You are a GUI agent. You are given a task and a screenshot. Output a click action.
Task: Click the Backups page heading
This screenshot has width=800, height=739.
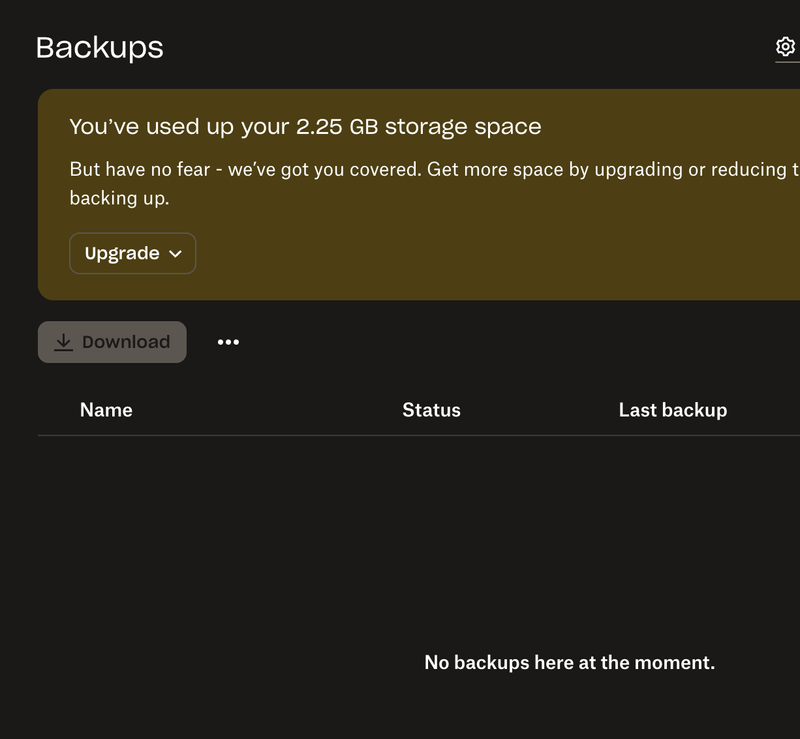coord(99,47)
